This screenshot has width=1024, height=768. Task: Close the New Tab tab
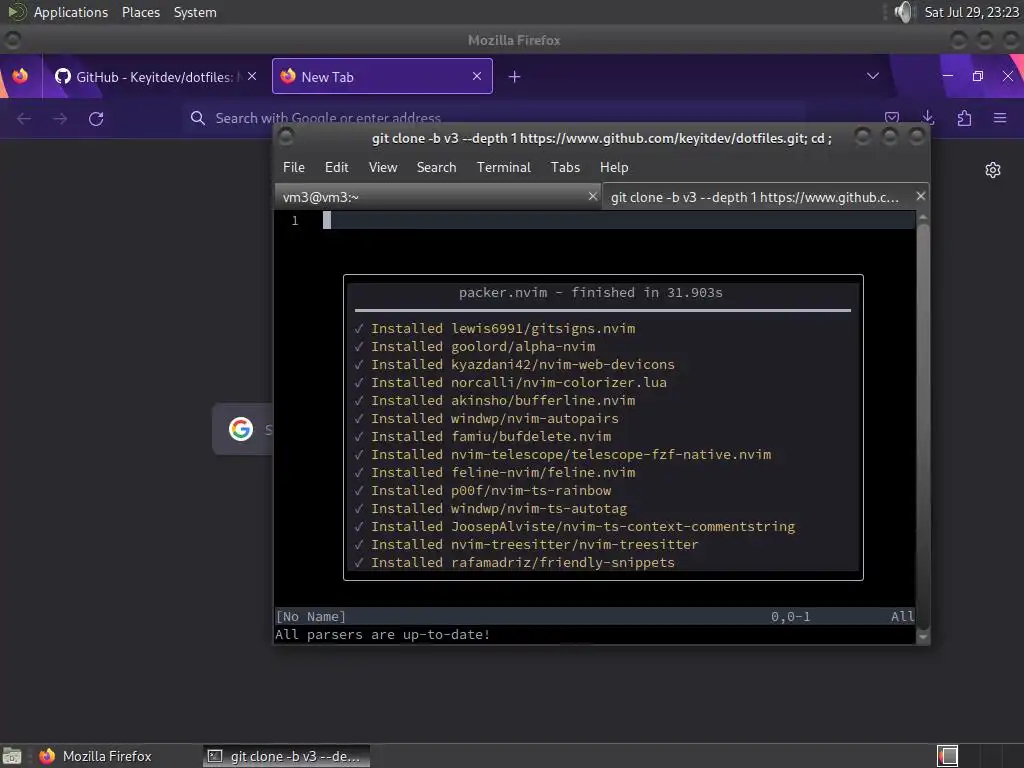(477, 76)
